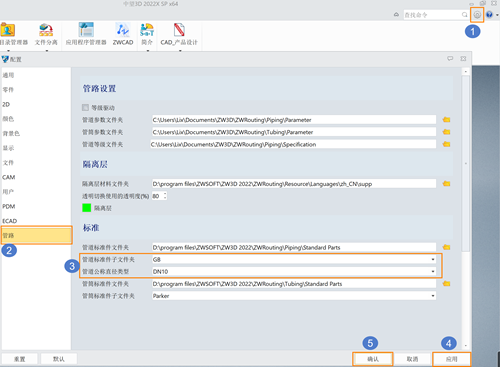This screenshot has height=367, width=500.
Task: Click the 取消 (cancel) button
Action: (x=412, y=359)
